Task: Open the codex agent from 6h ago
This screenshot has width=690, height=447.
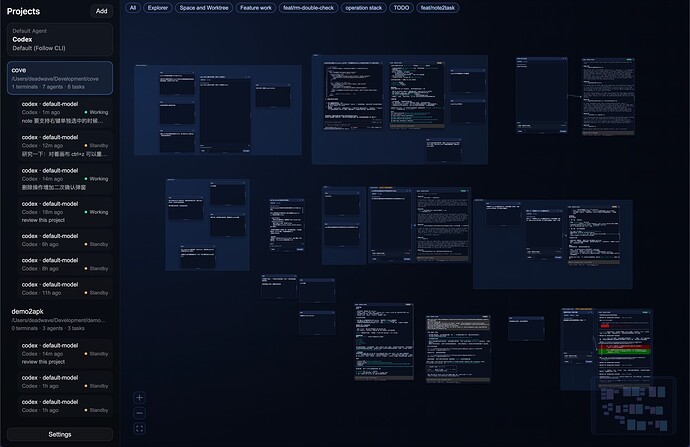Action: [x=65, y=240]
